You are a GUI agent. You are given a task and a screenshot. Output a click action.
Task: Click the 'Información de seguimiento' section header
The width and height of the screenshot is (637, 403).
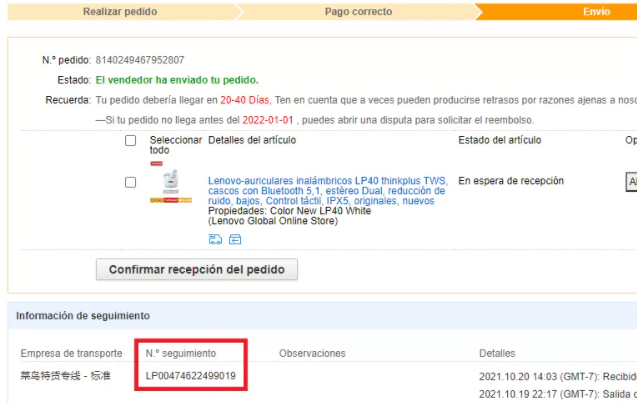[x=83, y=316]
